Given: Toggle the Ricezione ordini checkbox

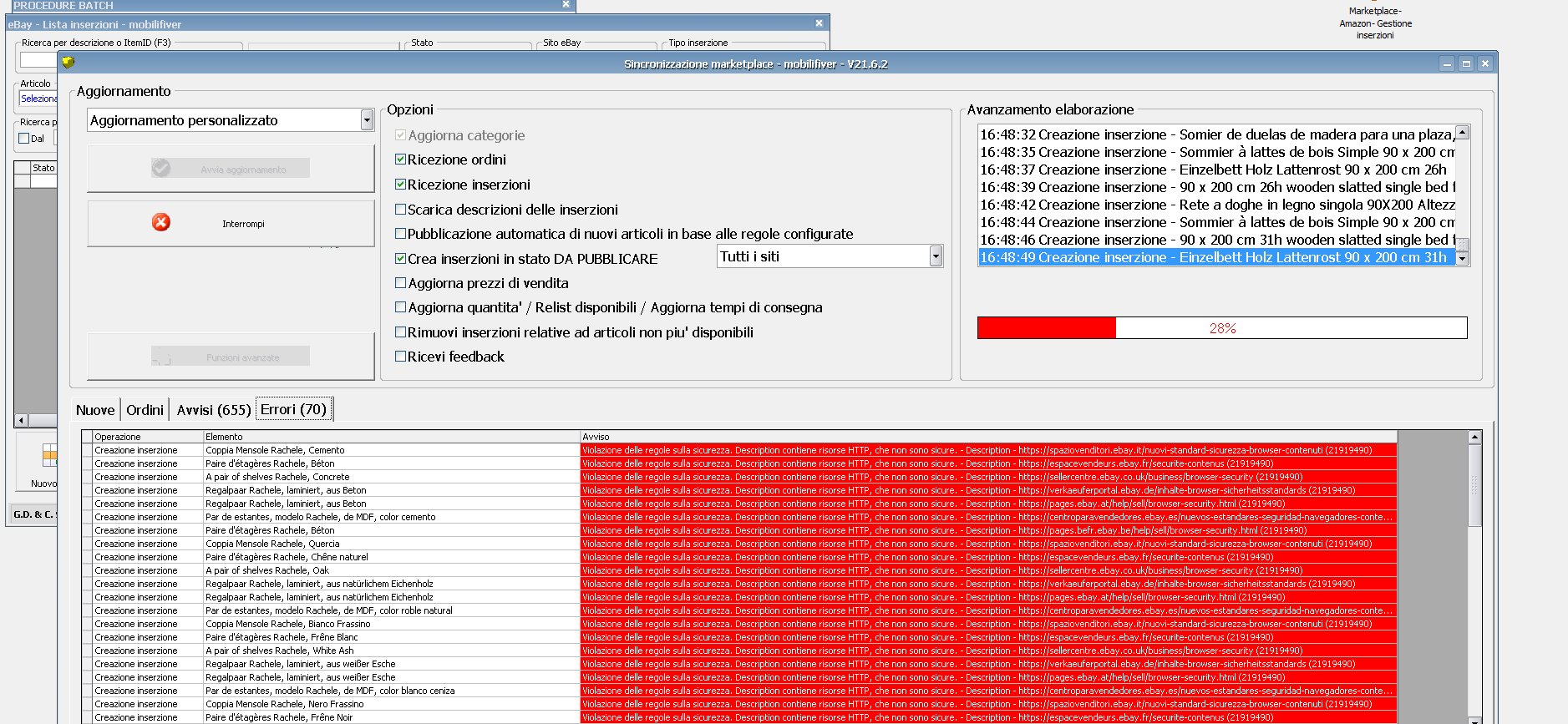Looking at the screenshot, I should 400,159.
